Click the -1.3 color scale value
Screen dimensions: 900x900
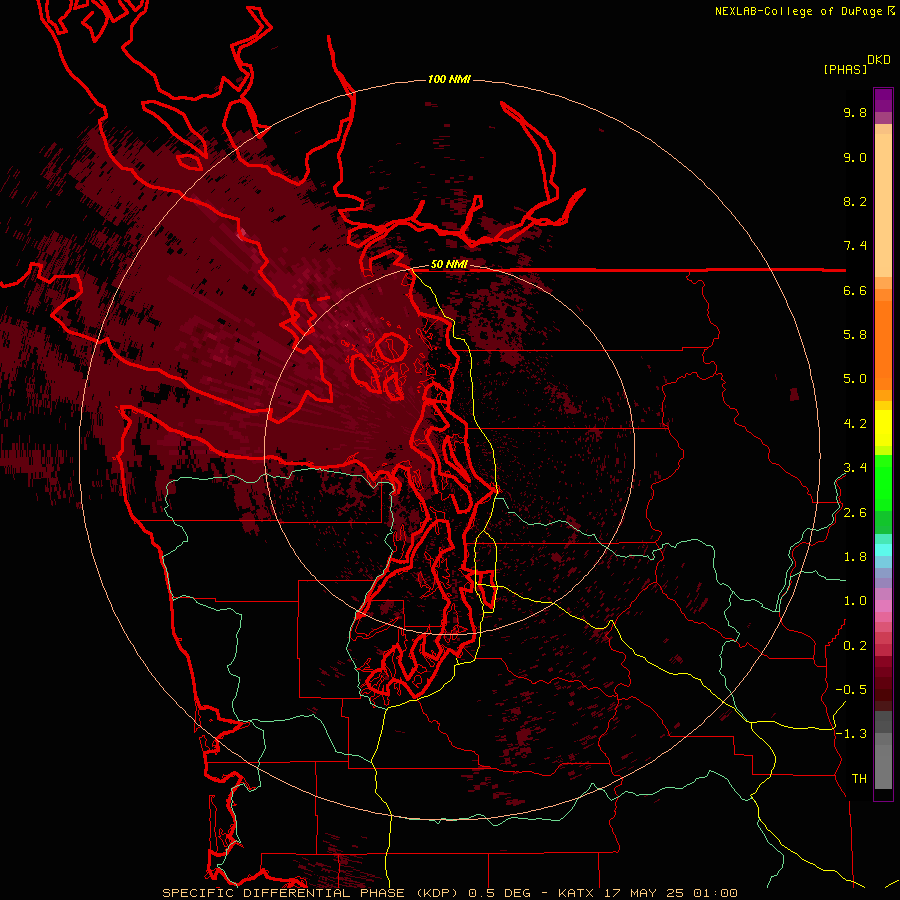coord(851,734)
